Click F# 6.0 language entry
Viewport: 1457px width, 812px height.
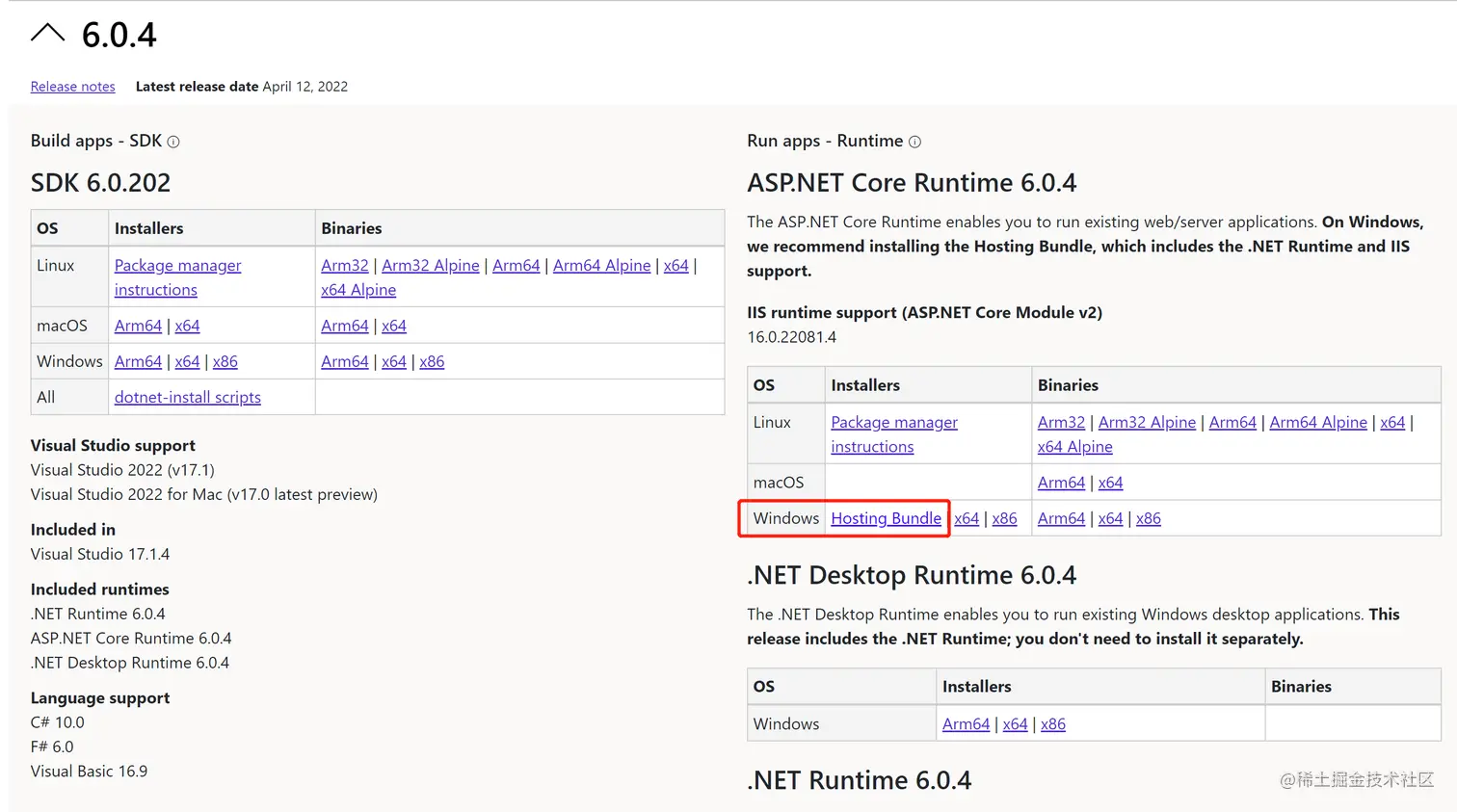pos(52,747)
